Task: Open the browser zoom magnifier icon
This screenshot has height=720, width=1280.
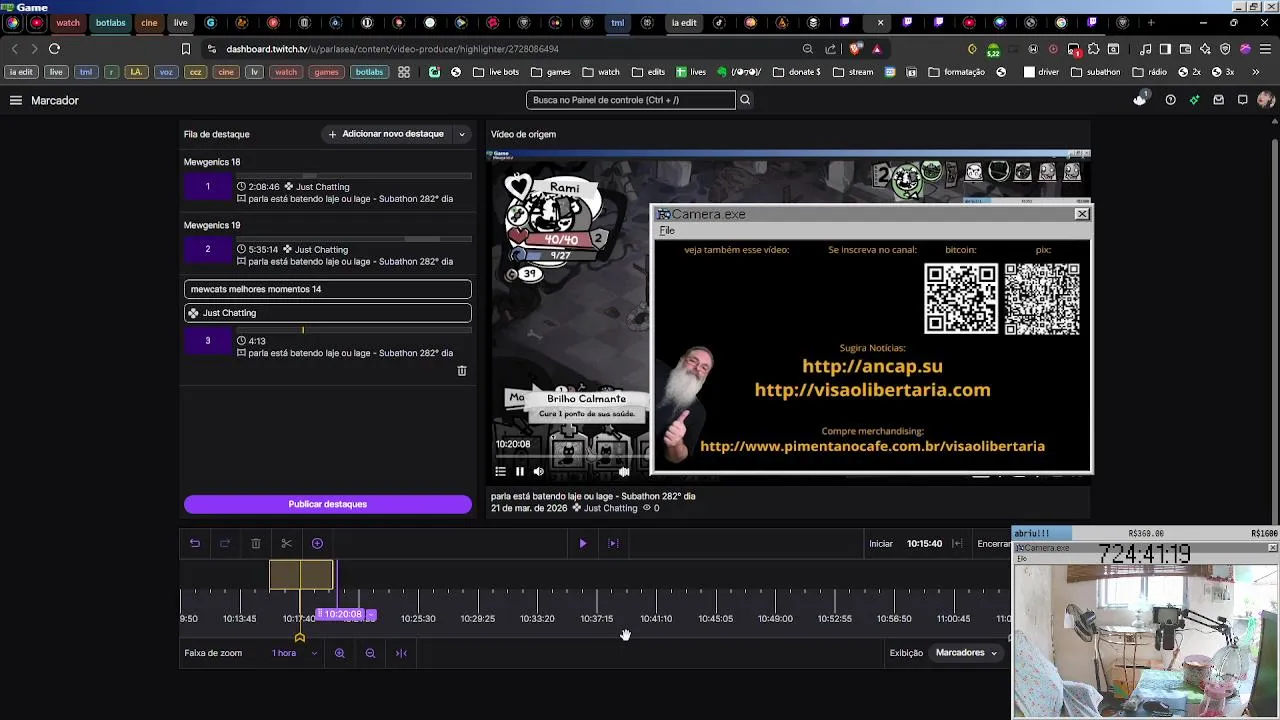Action: [x=807, y=48]
